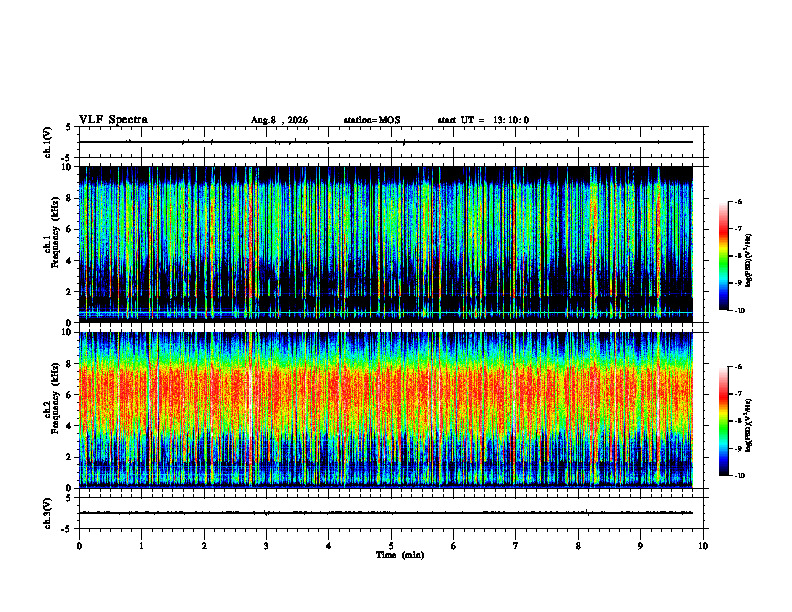Click the ch.1 color scale "log(PSD)" label
This screenshot has height=612, width=792.
point(749,260)
